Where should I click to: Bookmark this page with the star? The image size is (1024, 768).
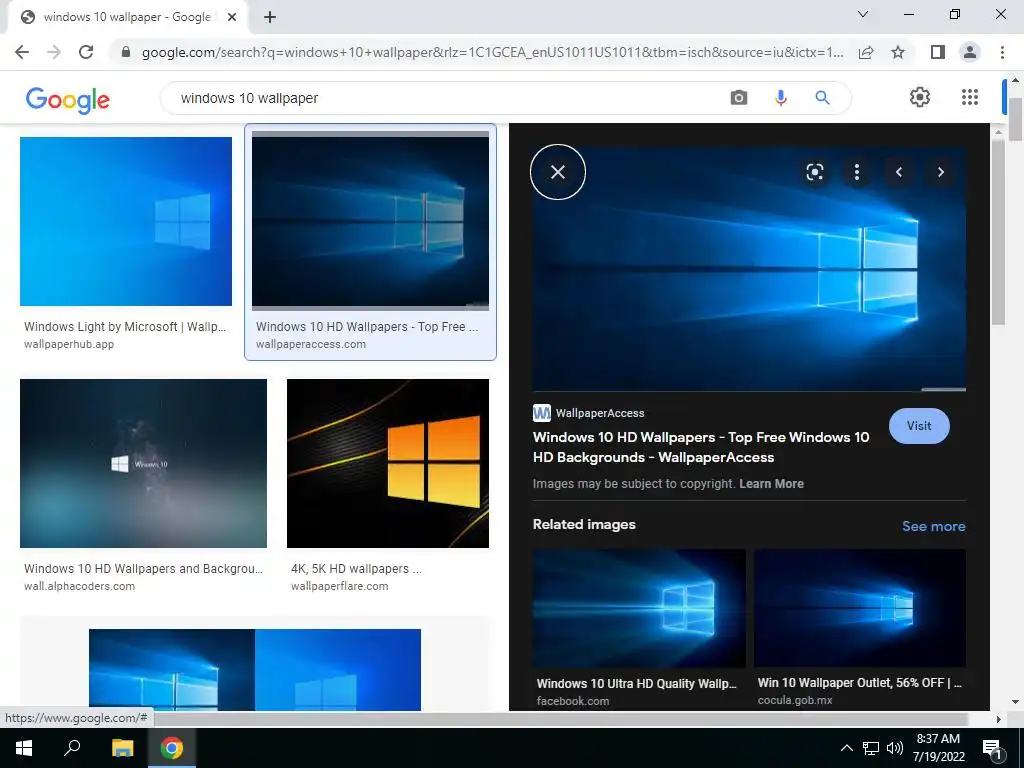pos(898,52)
